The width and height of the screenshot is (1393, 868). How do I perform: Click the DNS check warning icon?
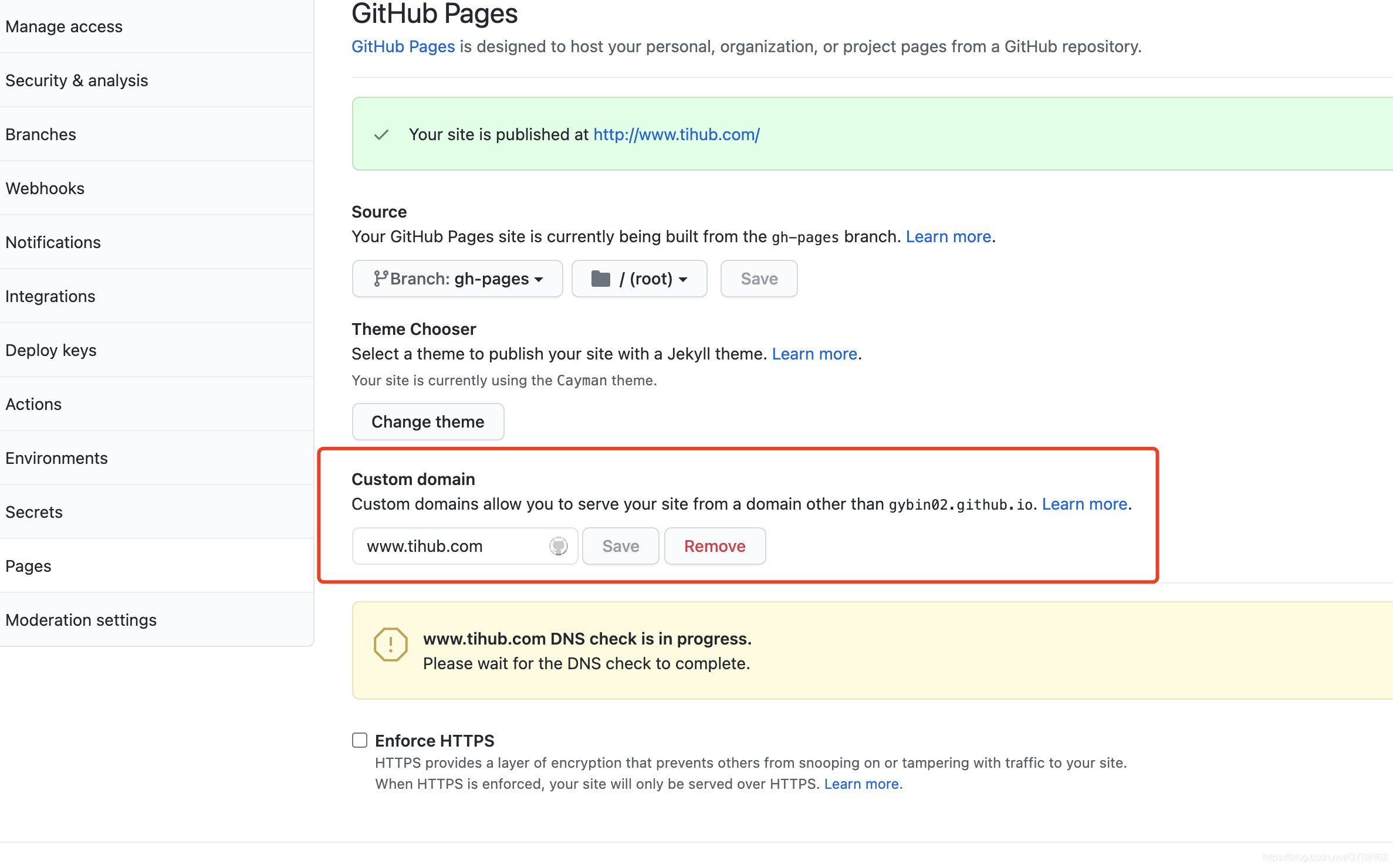(390, 645)
